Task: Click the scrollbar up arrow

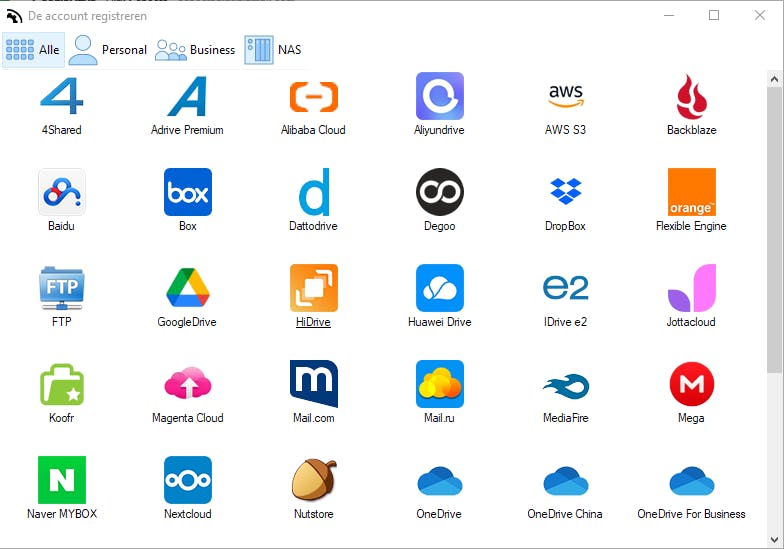Action: (774, 79)
